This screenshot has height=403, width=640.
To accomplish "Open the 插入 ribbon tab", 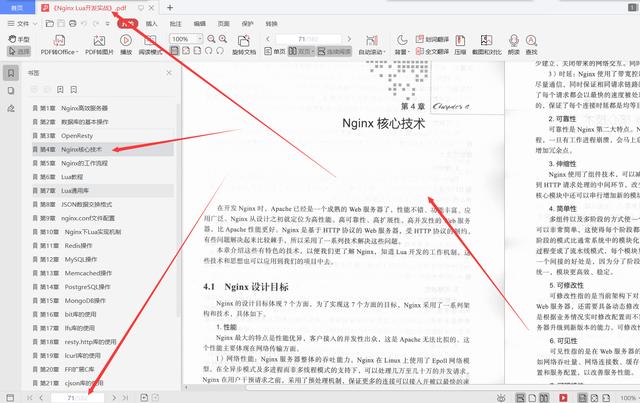I will (151, 24).
